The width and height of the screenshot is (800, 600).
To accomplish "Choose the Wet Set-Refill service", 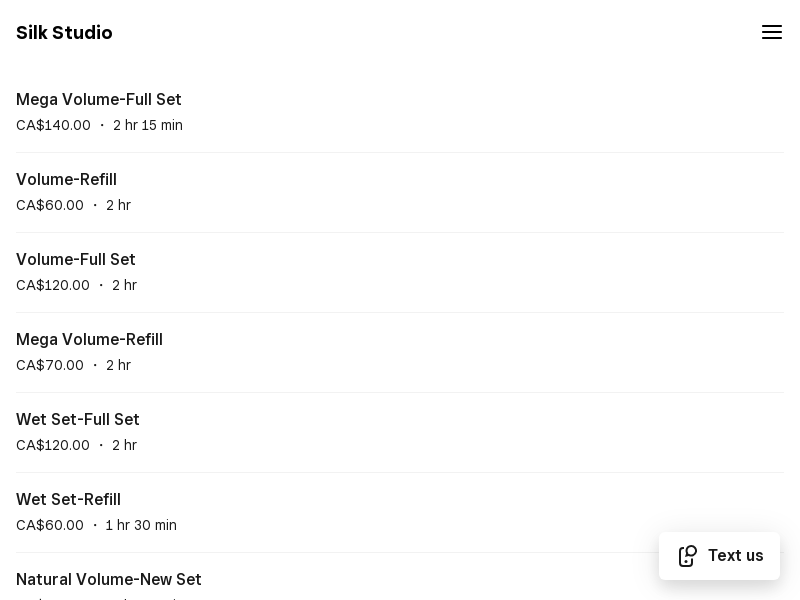I will 68,500.
